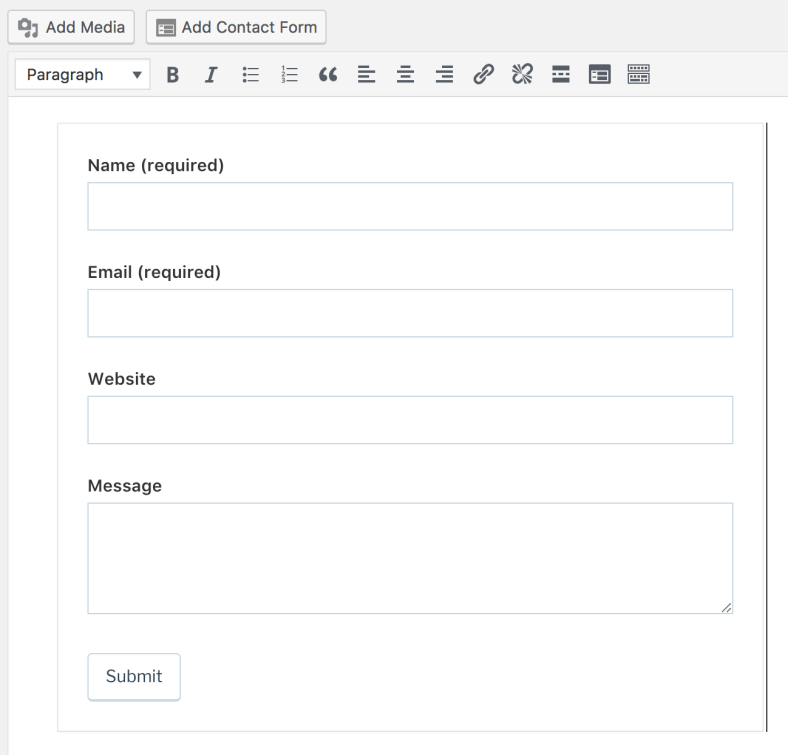Open the Paragraph format dropdown
Image resolution: width=788 pixels, height=755 pixels.
coord(82,76)
